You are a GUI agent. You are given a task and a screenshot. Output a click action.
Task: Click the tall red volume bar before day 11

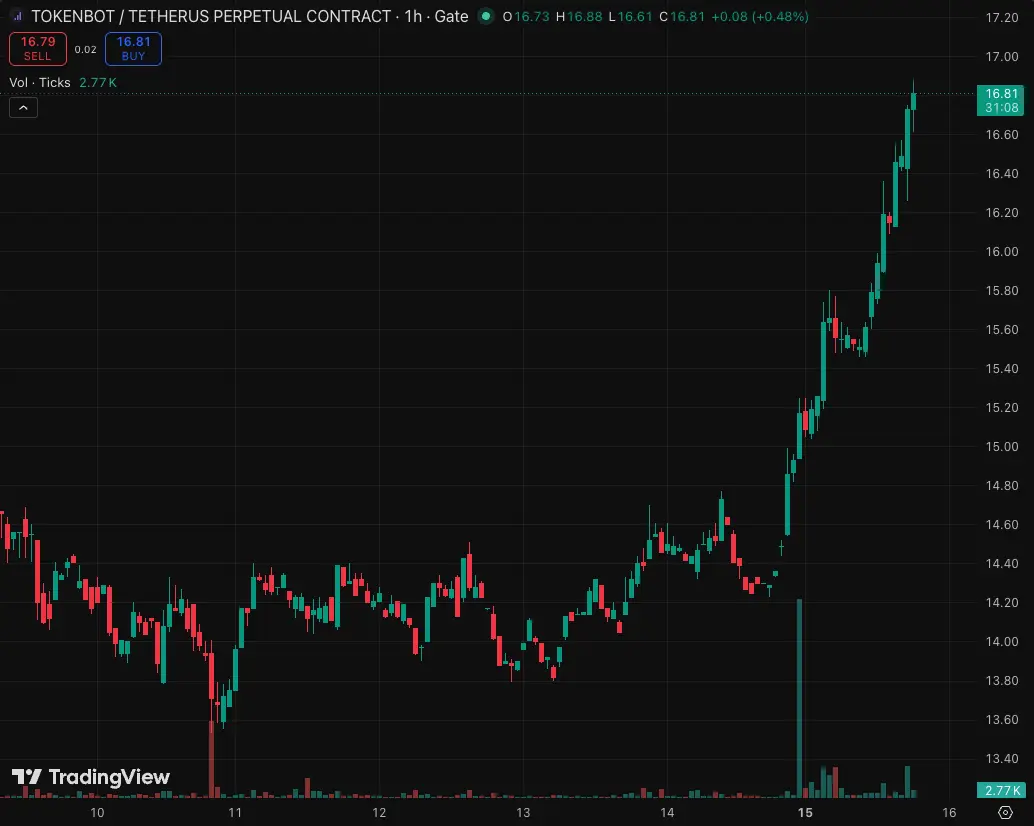212,759
